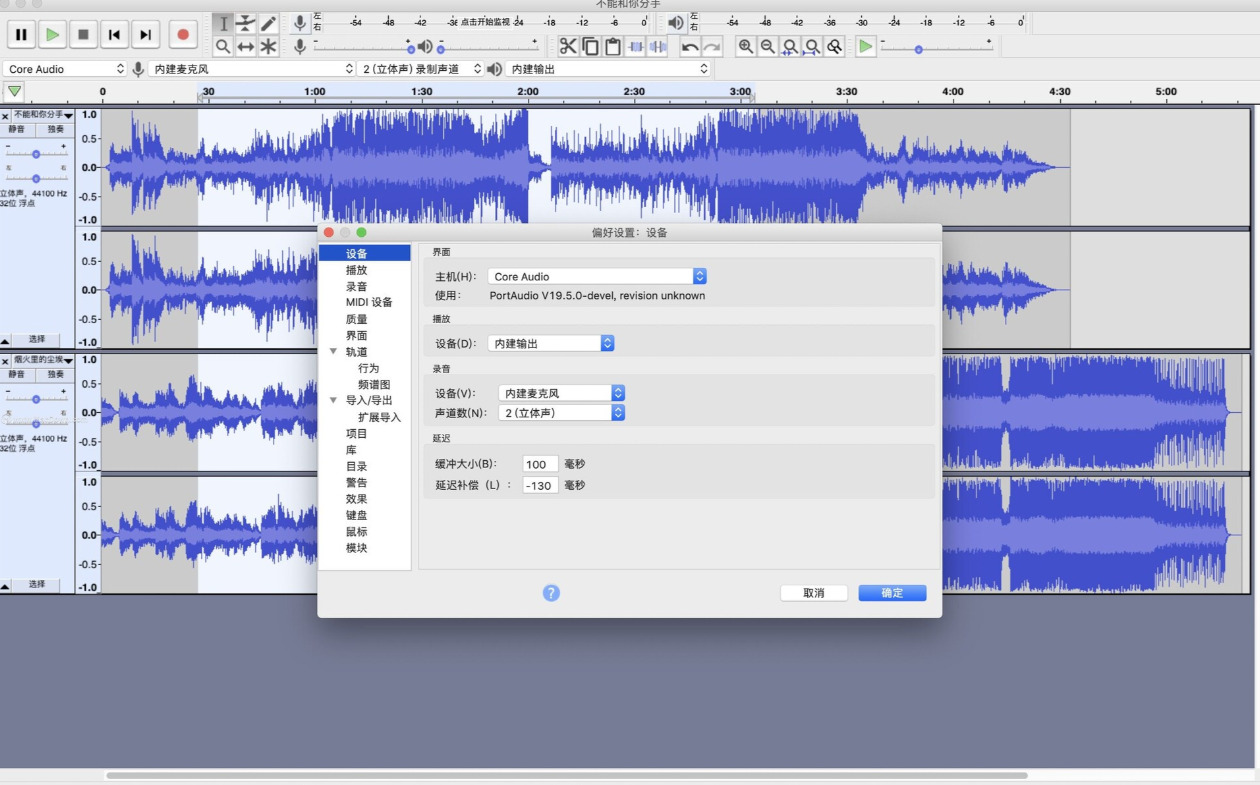Click the 取消 button

point(814,593)
